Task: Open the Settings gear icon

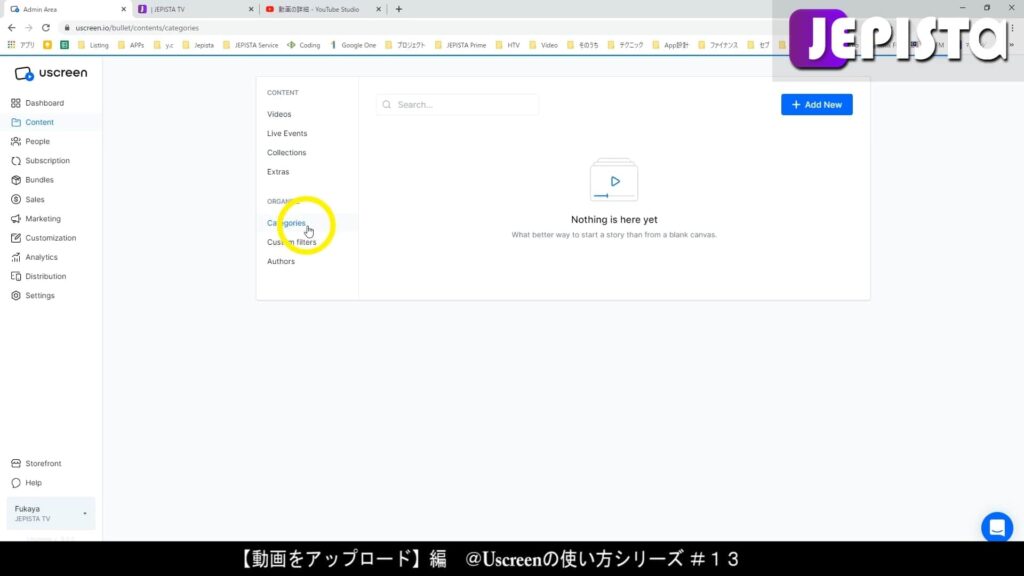Action: click(x=16, y=296)
